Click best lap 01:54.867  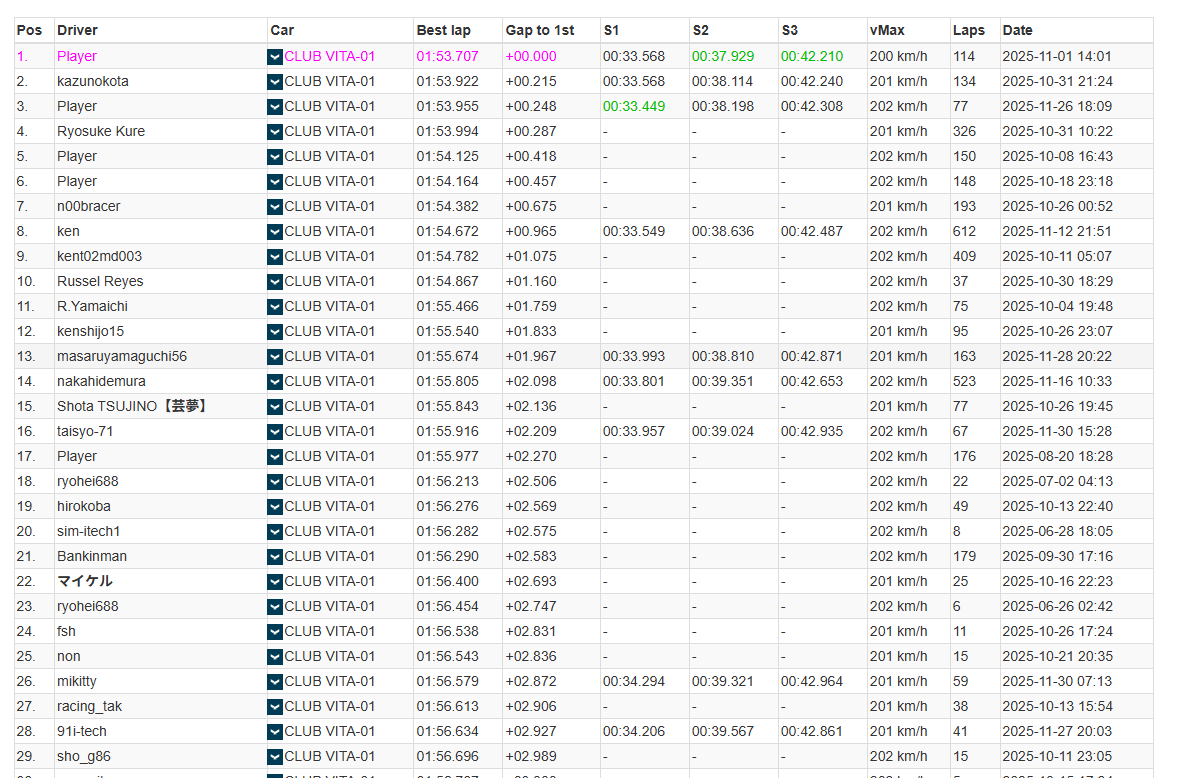point(448,282)
